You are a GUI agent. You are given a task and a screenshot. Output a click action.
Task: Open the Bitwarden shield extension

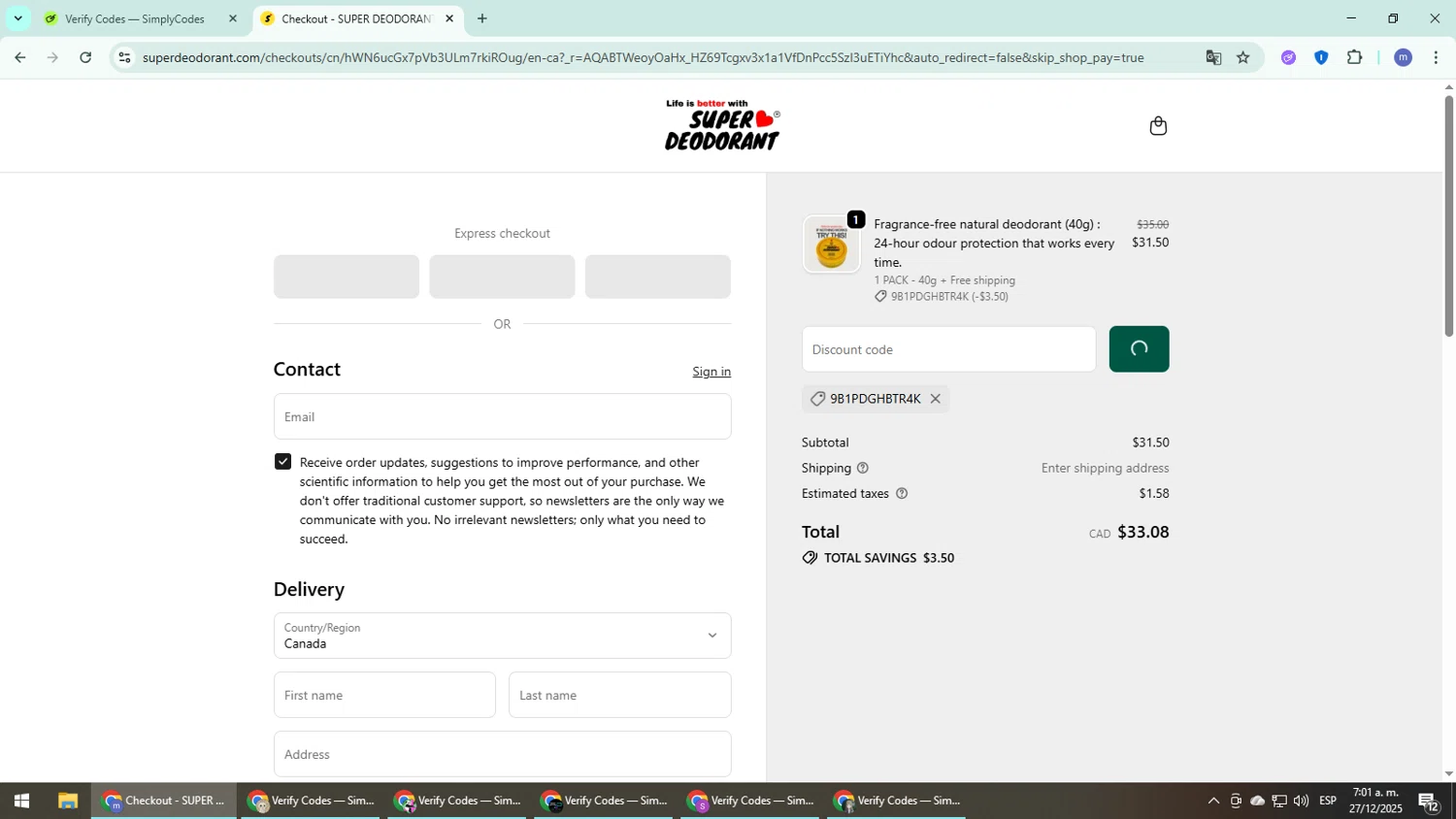click(x=1321, y=57)
